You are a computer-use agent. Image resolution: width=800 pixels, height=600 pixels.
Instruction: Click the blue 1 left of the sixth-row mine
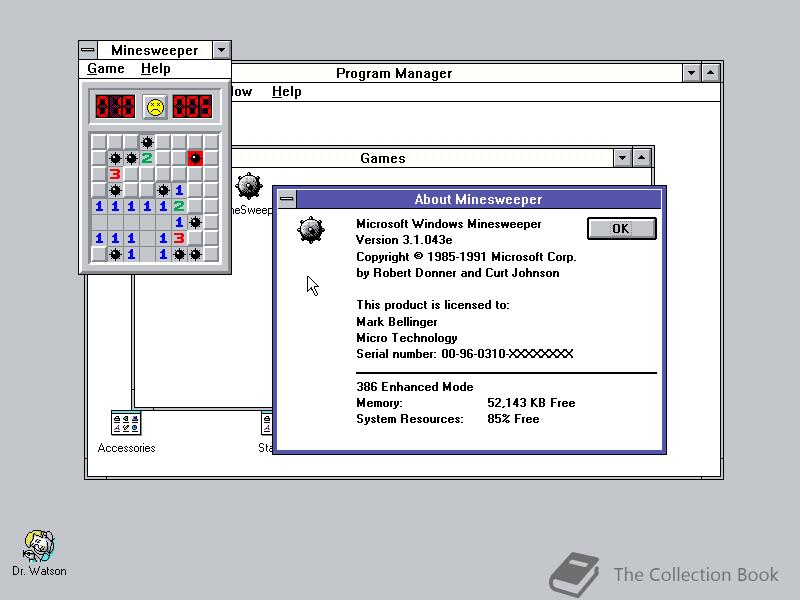click(179, 222)
